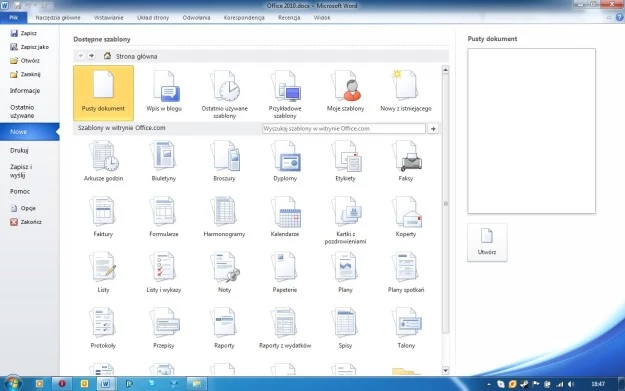Switch to the Wstawianie tab

click(x=108, y=18)
